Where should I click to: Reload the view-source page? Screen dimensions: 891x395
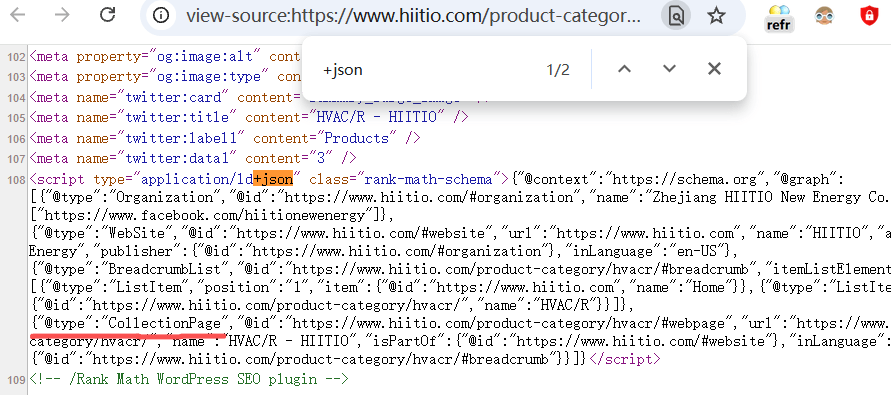(107, 15)
